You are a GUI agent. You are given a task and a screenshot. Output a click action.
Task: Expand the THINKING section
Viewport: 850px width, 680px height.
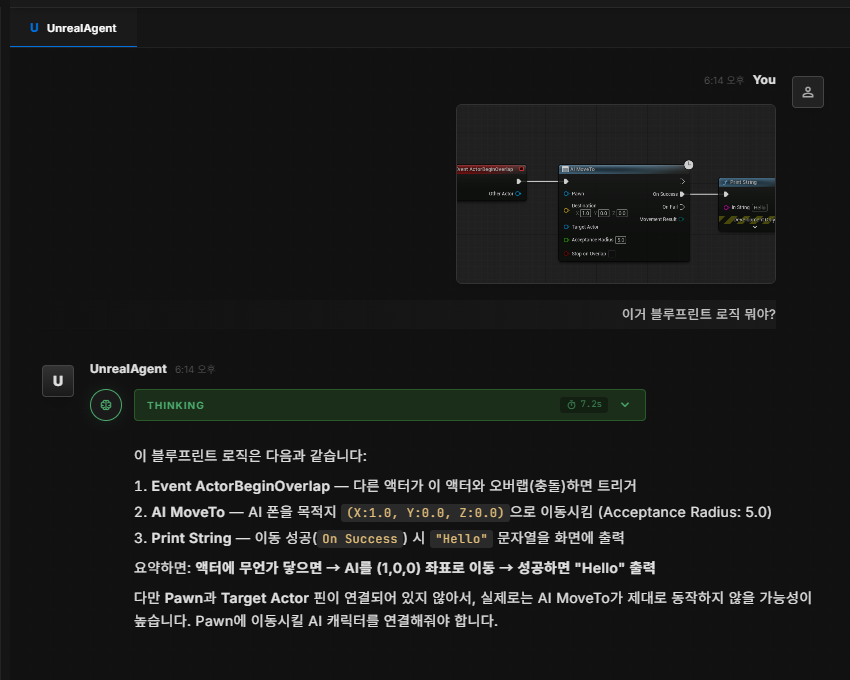pos(625,405)
